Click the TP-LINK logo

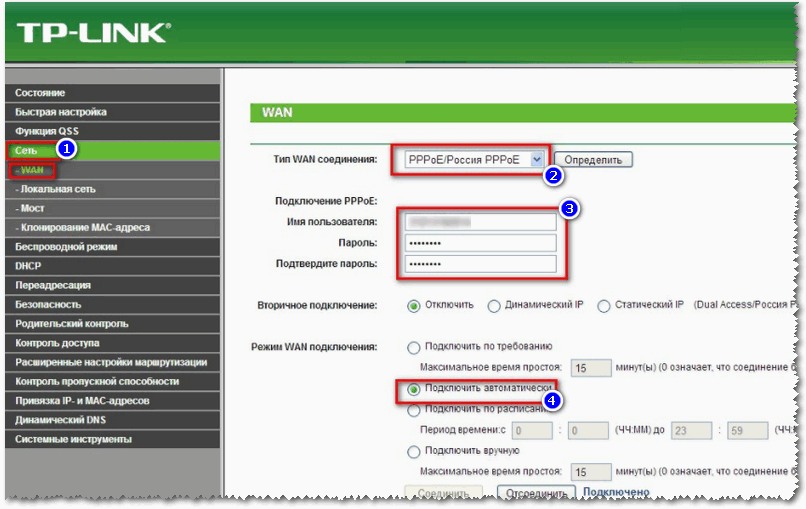coord(93,34)
